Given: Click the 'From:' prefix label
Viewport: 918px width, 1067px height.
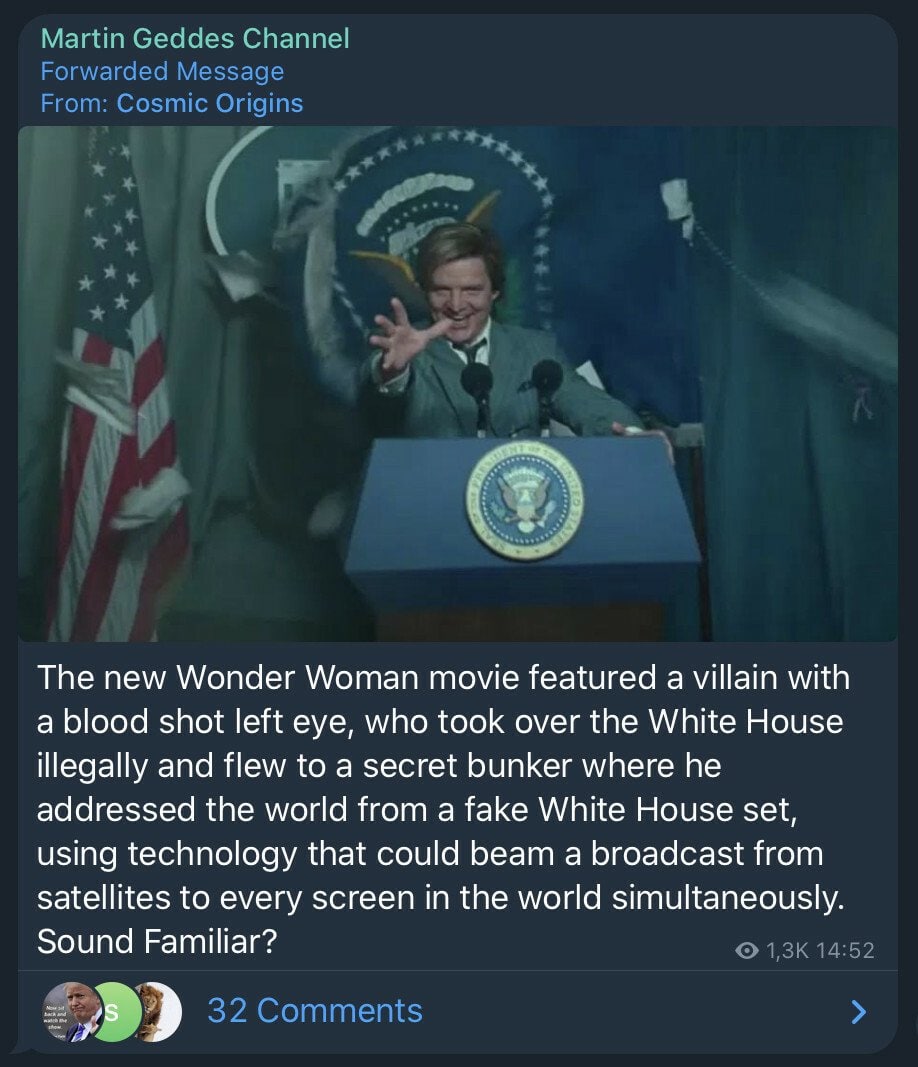Looking at the screenshot, I should tap(74, 103).
